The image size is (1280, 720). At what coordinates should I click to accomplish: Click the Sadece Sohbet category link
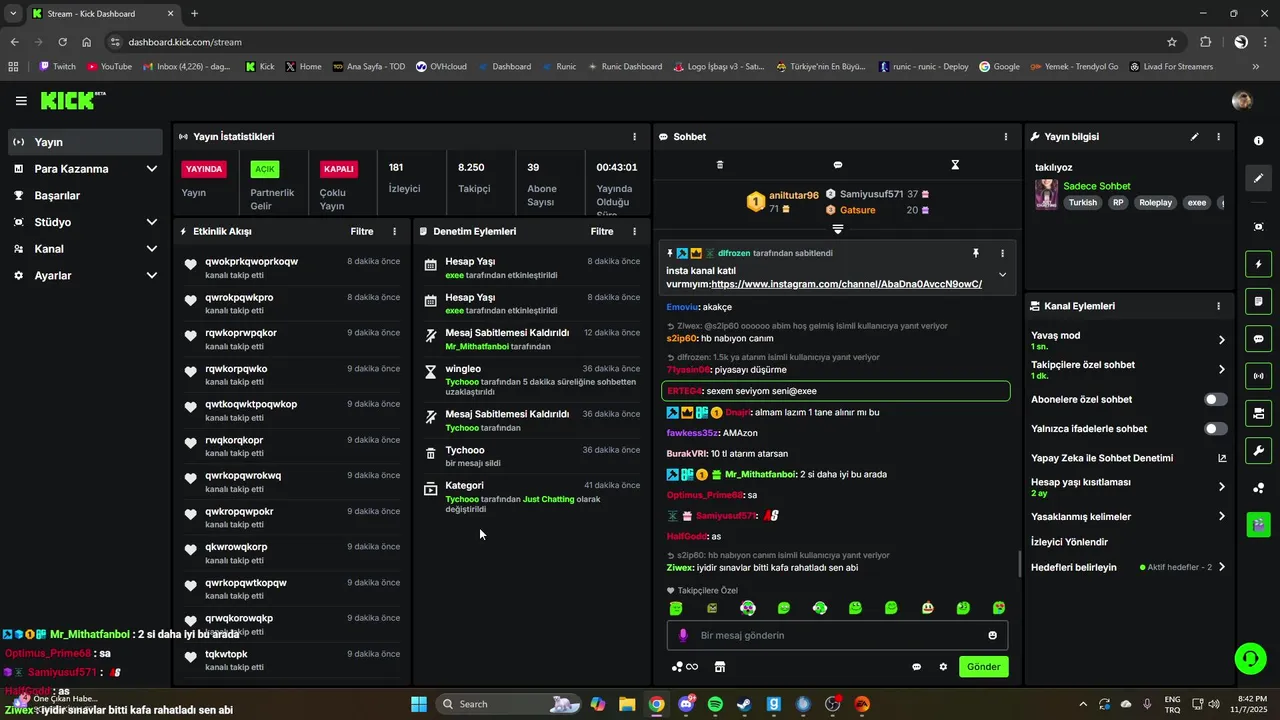(1097, 186)
